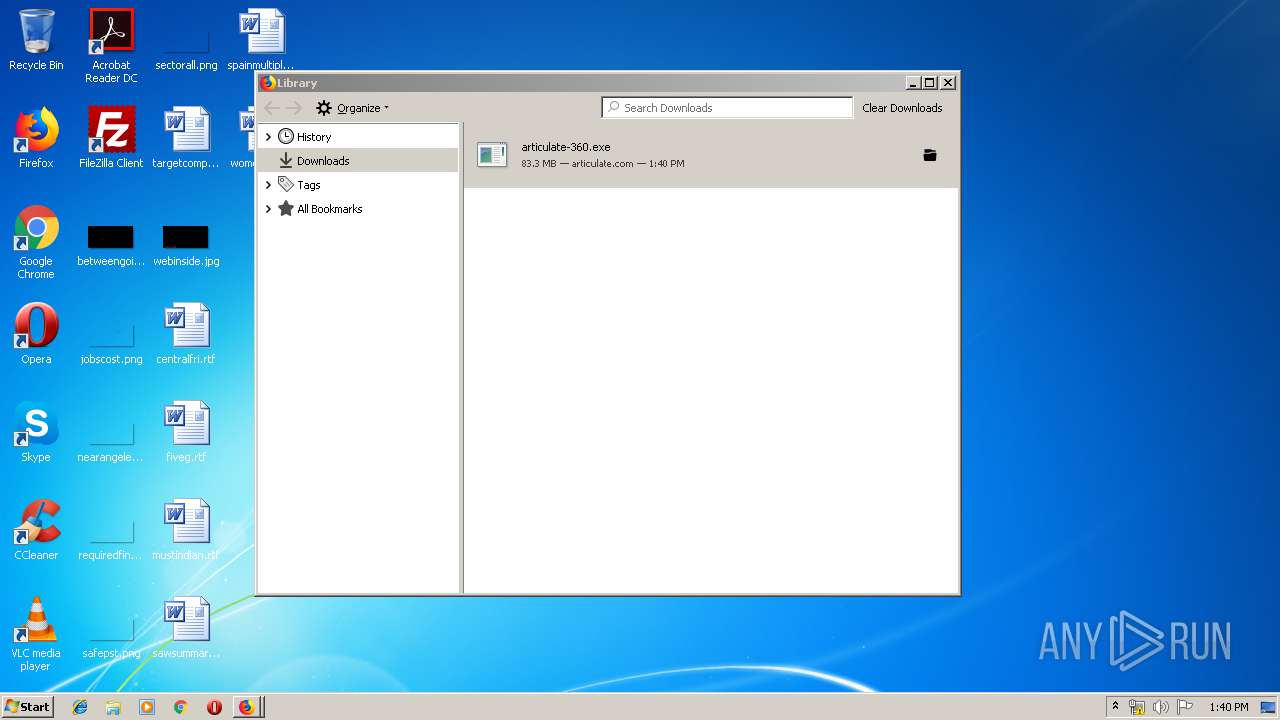Open Recycle Bin on desktop

36,40
